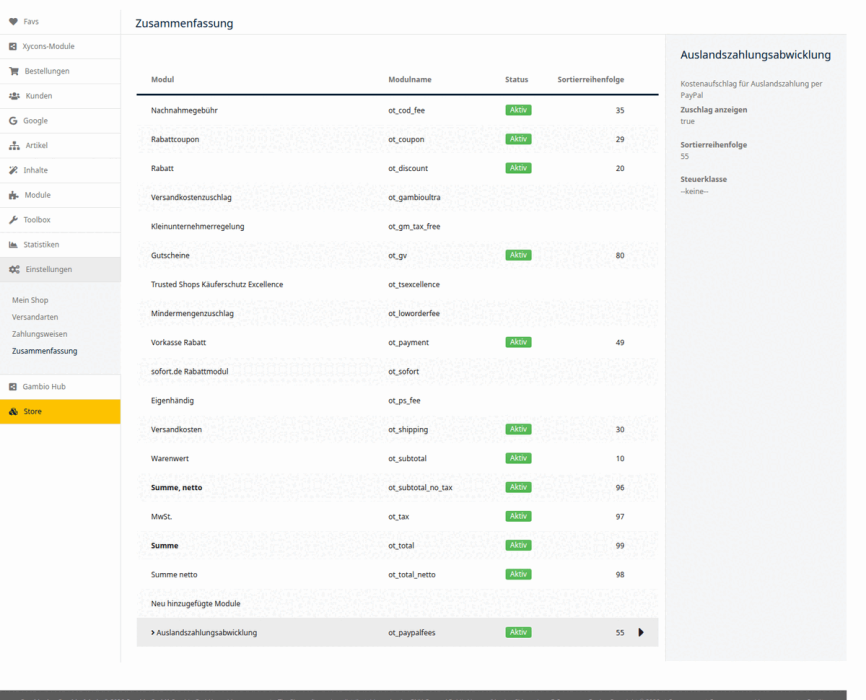Click the arrow icon in Auslandszahlungsabwicklung row
Image resolution: width=866 pixels, height=700 pixels.
point(641,633)
